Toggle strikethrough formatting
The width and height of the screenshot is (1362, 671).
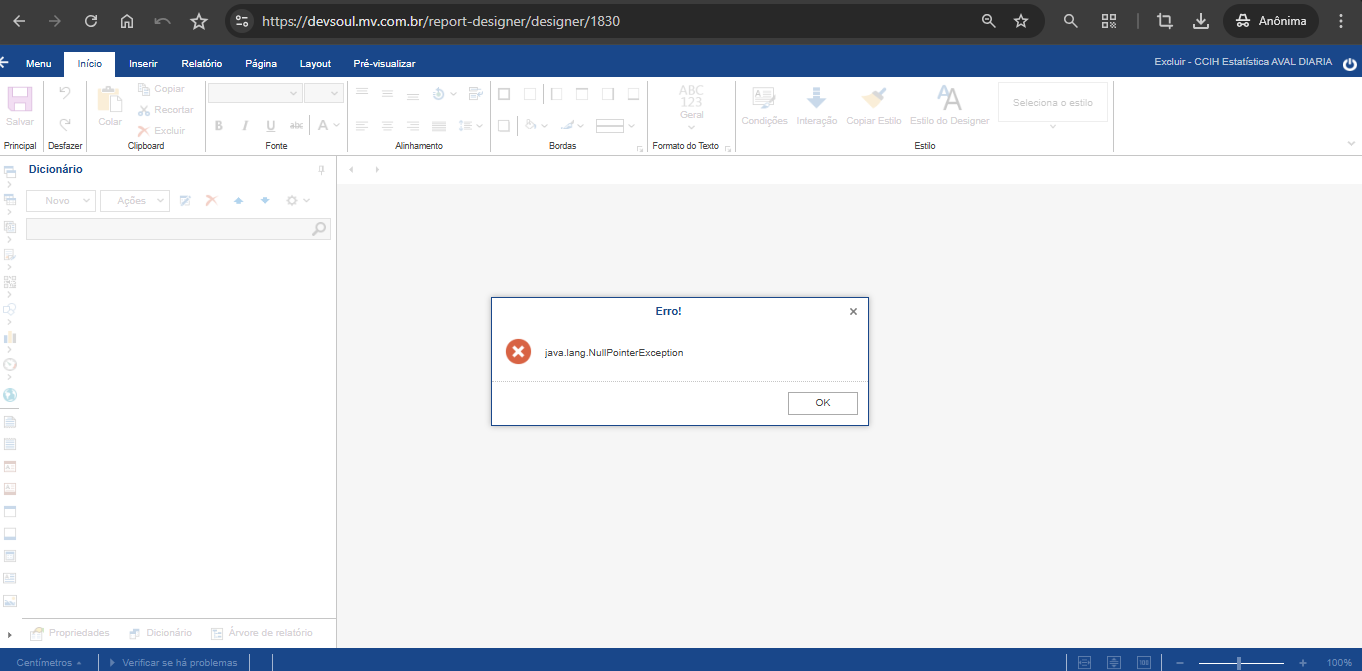pos(296,126)
